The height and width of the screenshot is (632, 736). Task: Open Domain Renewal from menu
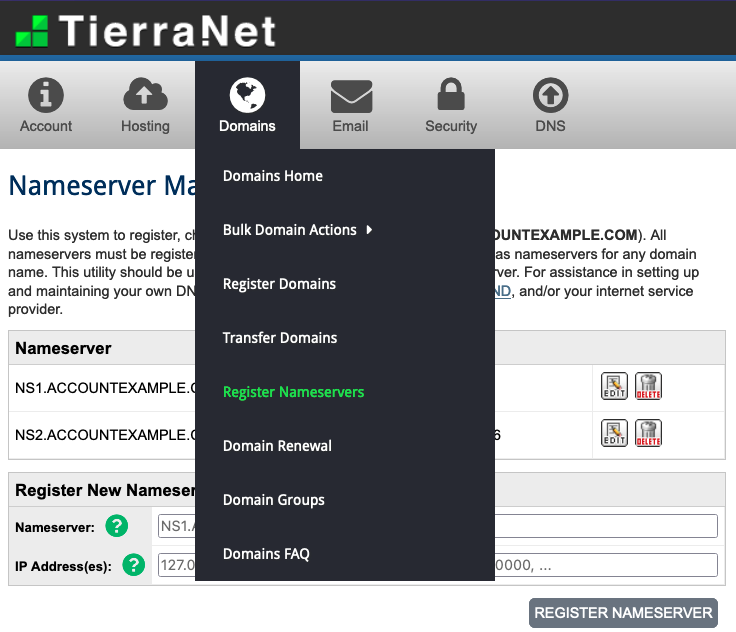pos(277,446)
